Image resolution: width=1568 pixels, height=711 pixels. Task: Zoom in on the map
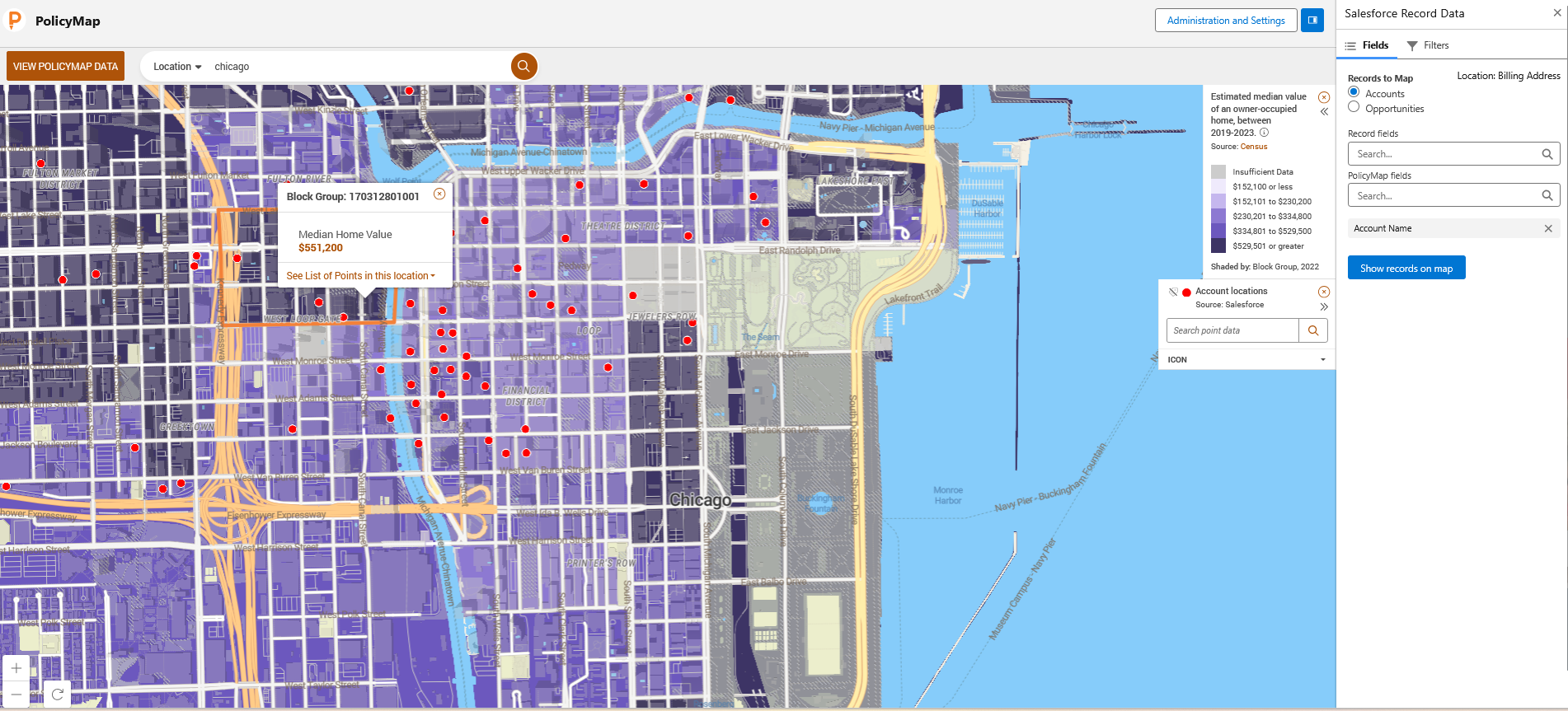pyautogui.click(x=16, y=668)
